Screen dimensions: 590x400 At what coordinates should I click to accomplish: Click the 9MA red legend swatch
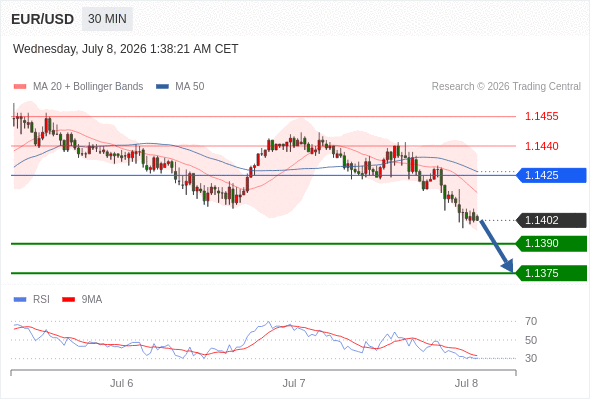click(x=68, y=300)
